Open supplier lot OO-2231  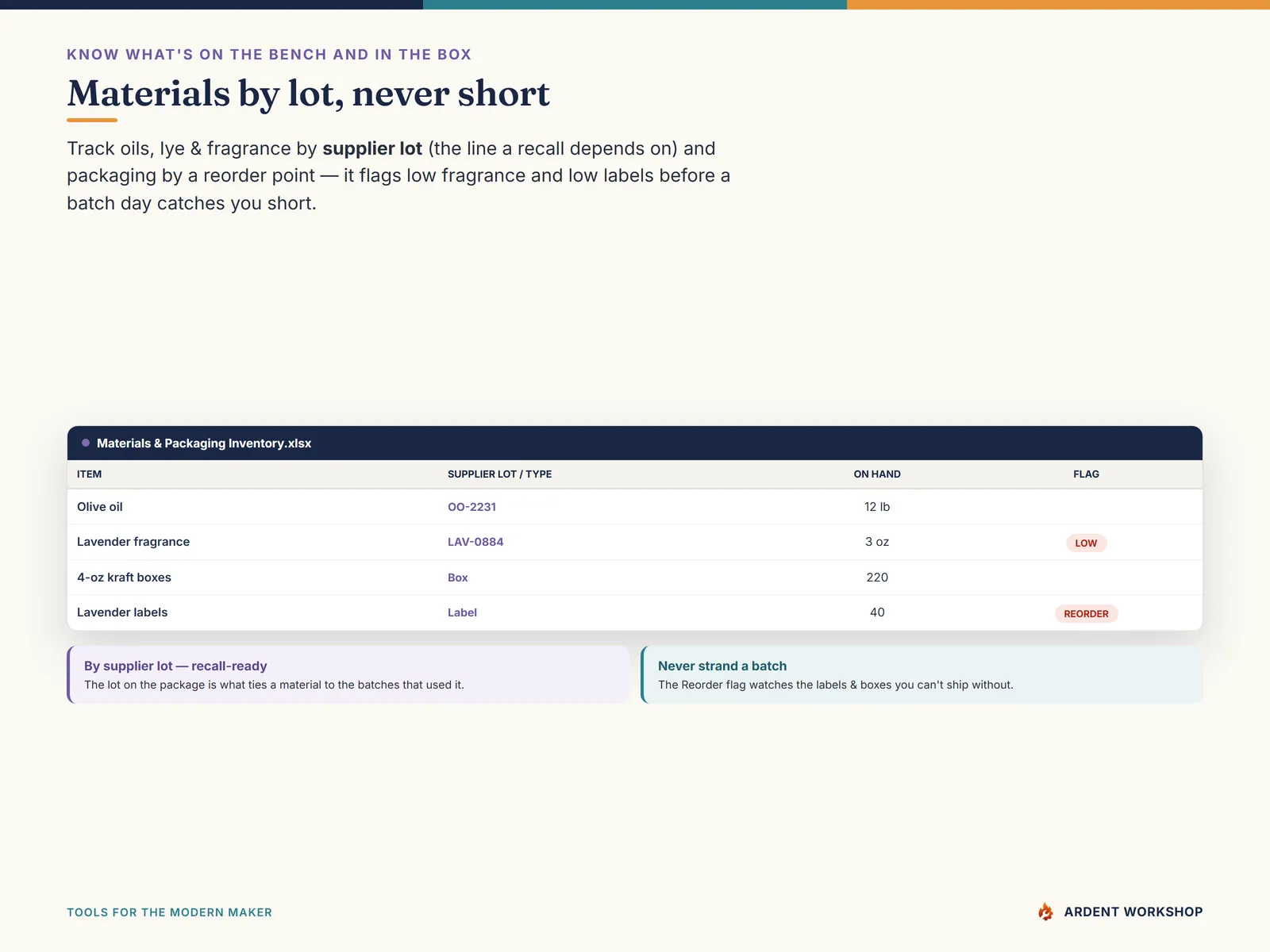[471, 507]
